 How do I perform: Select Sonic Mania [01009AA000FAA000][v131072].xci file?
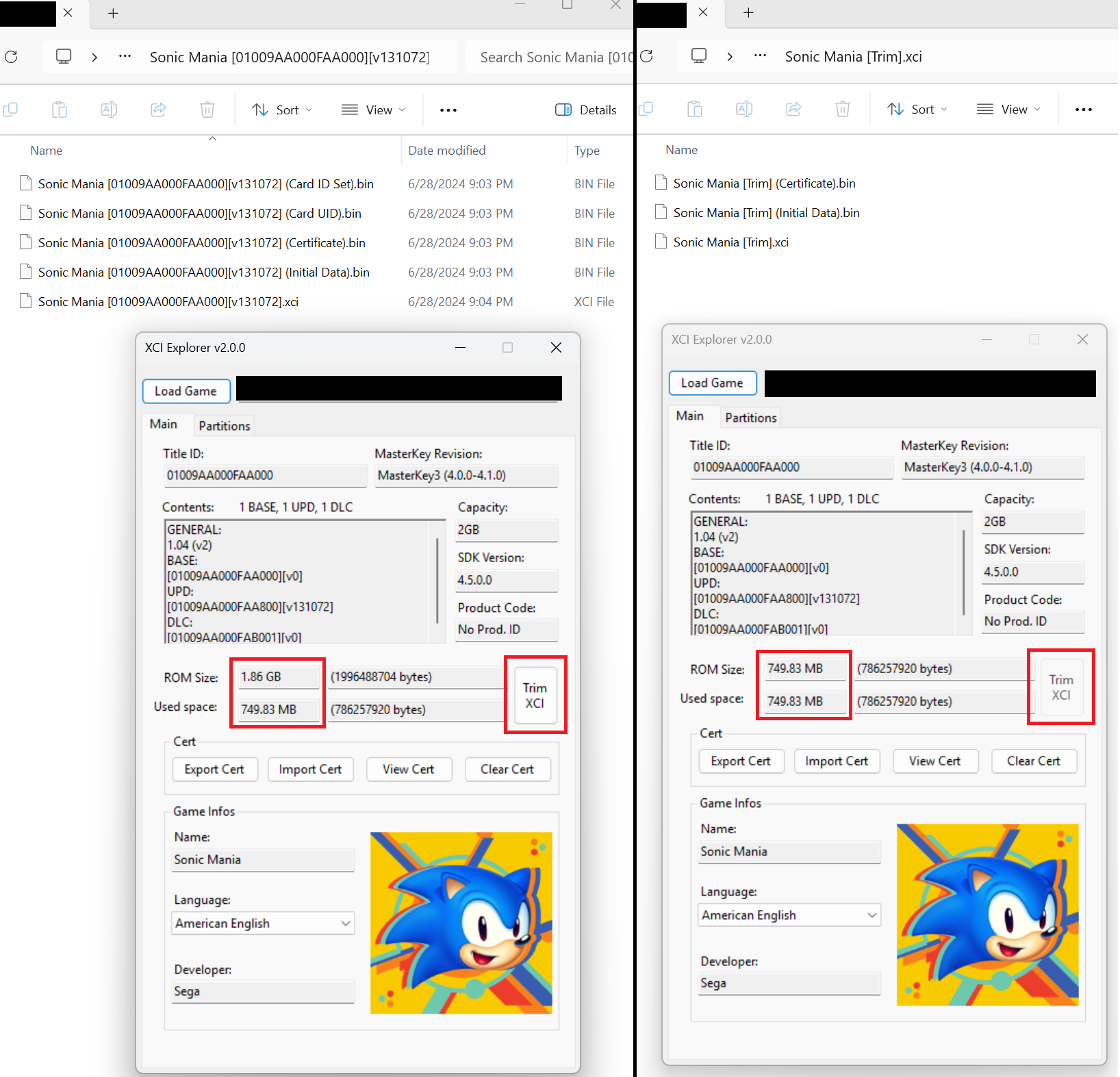pyautogui.click(x=168, y=302)
